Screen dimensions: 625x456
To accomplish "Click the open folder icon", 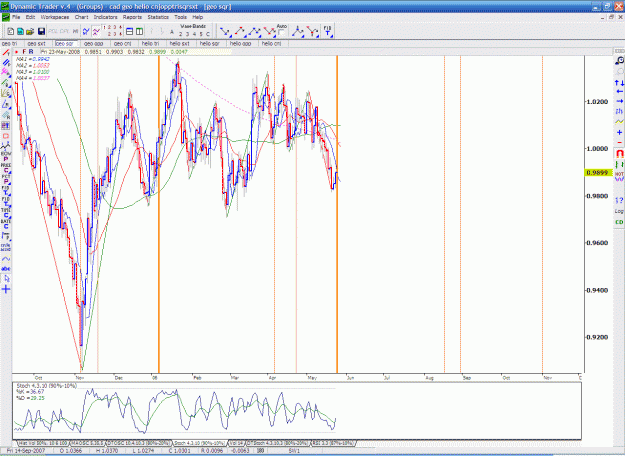I will coord(30,31).
